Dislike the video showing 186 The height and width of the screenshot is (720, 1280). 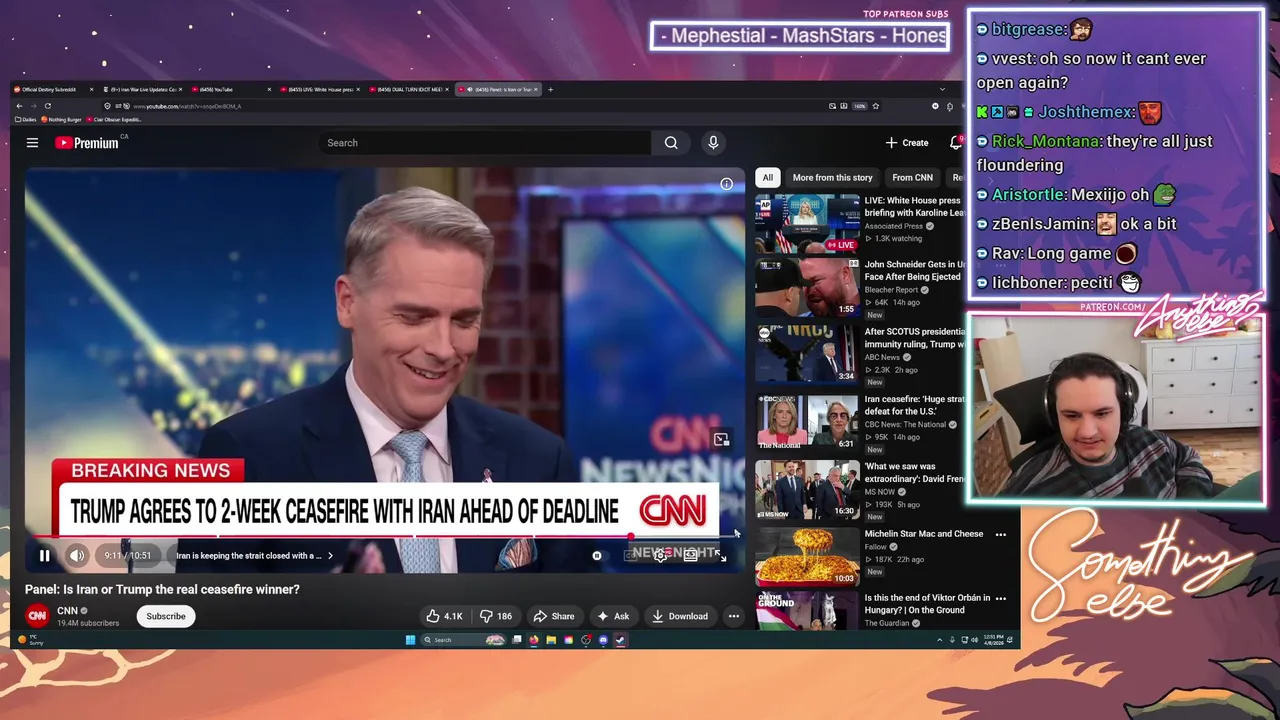click(496, 616)
